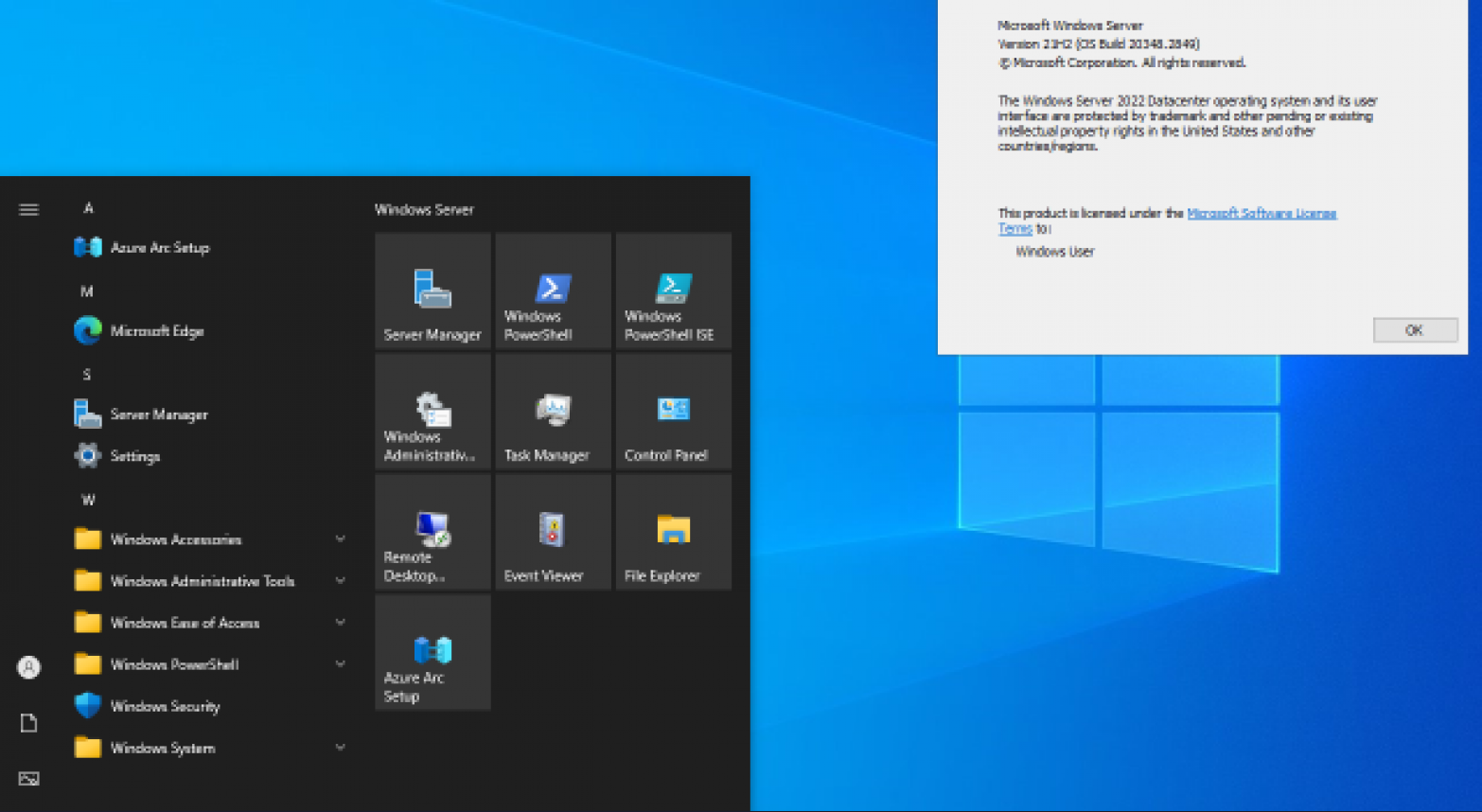
Task: Open the Microsoft Software License Terms link
Action: pyautogui.click(x=1261, y=214)
